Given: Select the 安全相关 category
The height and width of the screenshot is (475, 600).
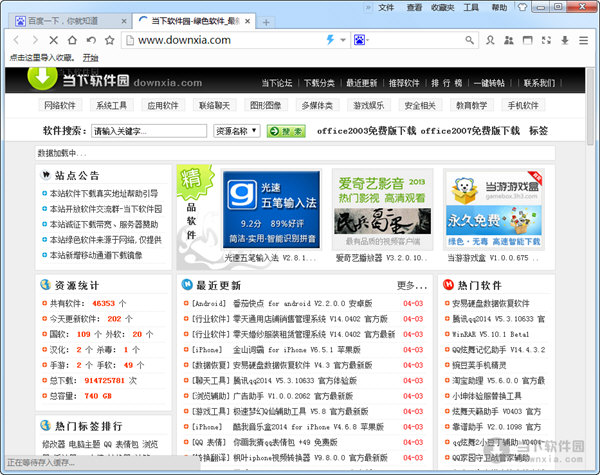Looking at the screenshot, I should click(420, 105).
